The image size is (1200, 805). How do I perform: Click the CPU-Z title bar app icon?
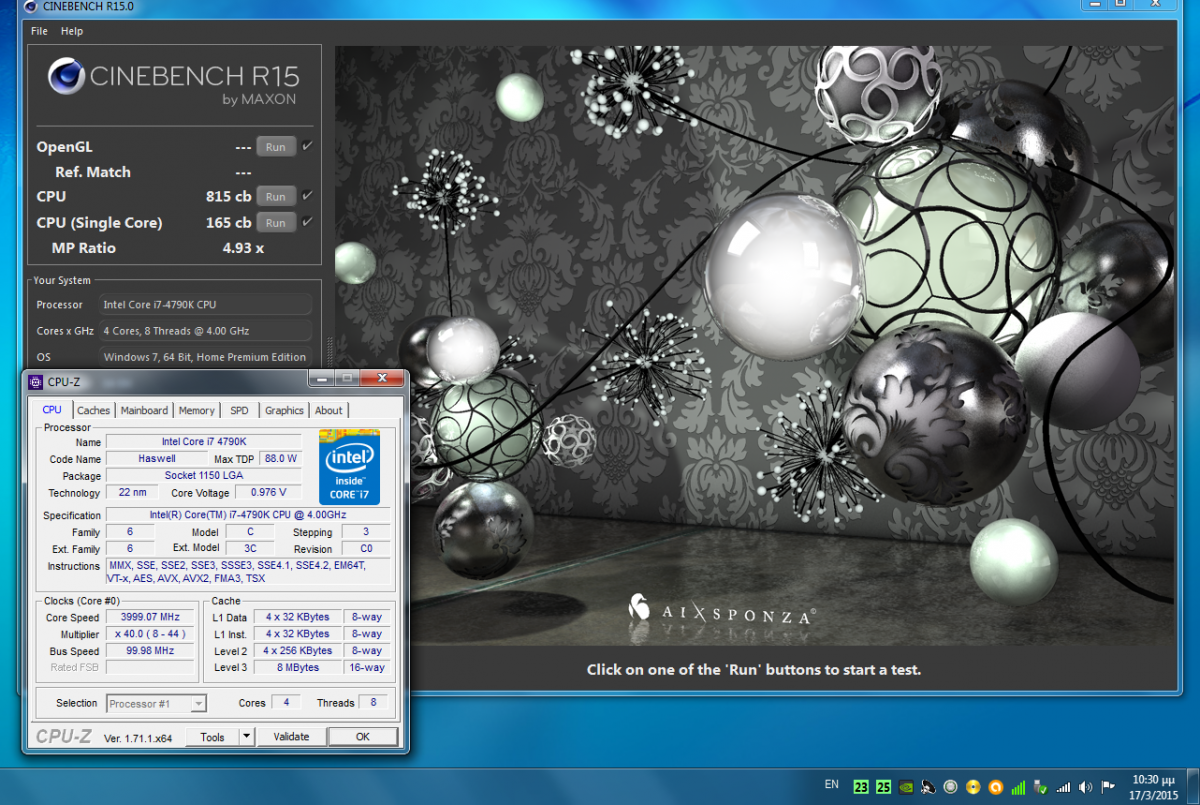coord(35,381)
